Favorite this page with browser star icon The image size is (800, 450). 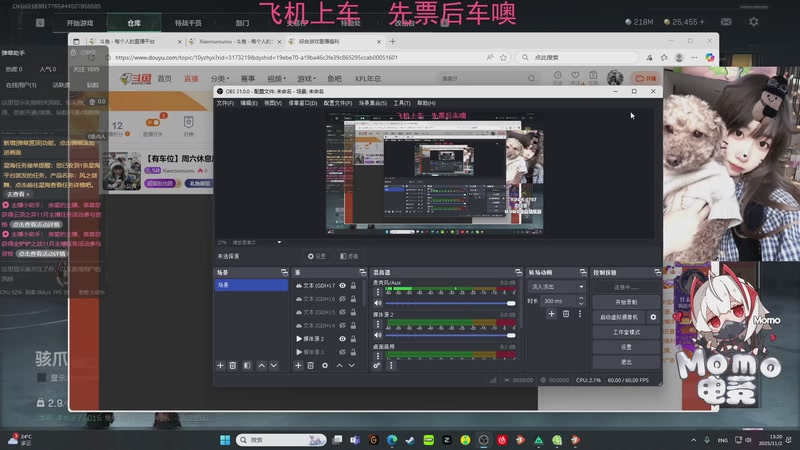pyautogui.click(x=503, y=58)
